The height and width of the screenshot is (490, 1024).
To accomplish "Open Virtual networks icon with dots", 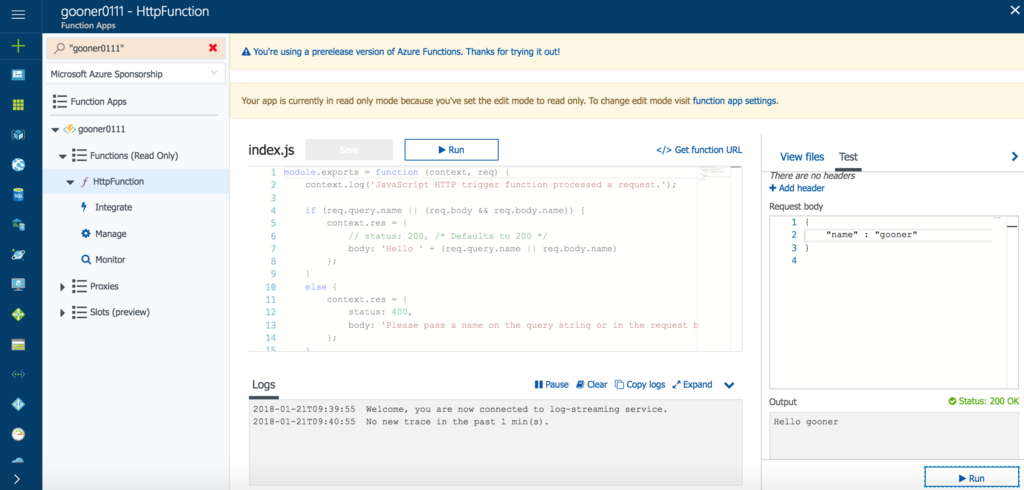I will coord(18,374).
